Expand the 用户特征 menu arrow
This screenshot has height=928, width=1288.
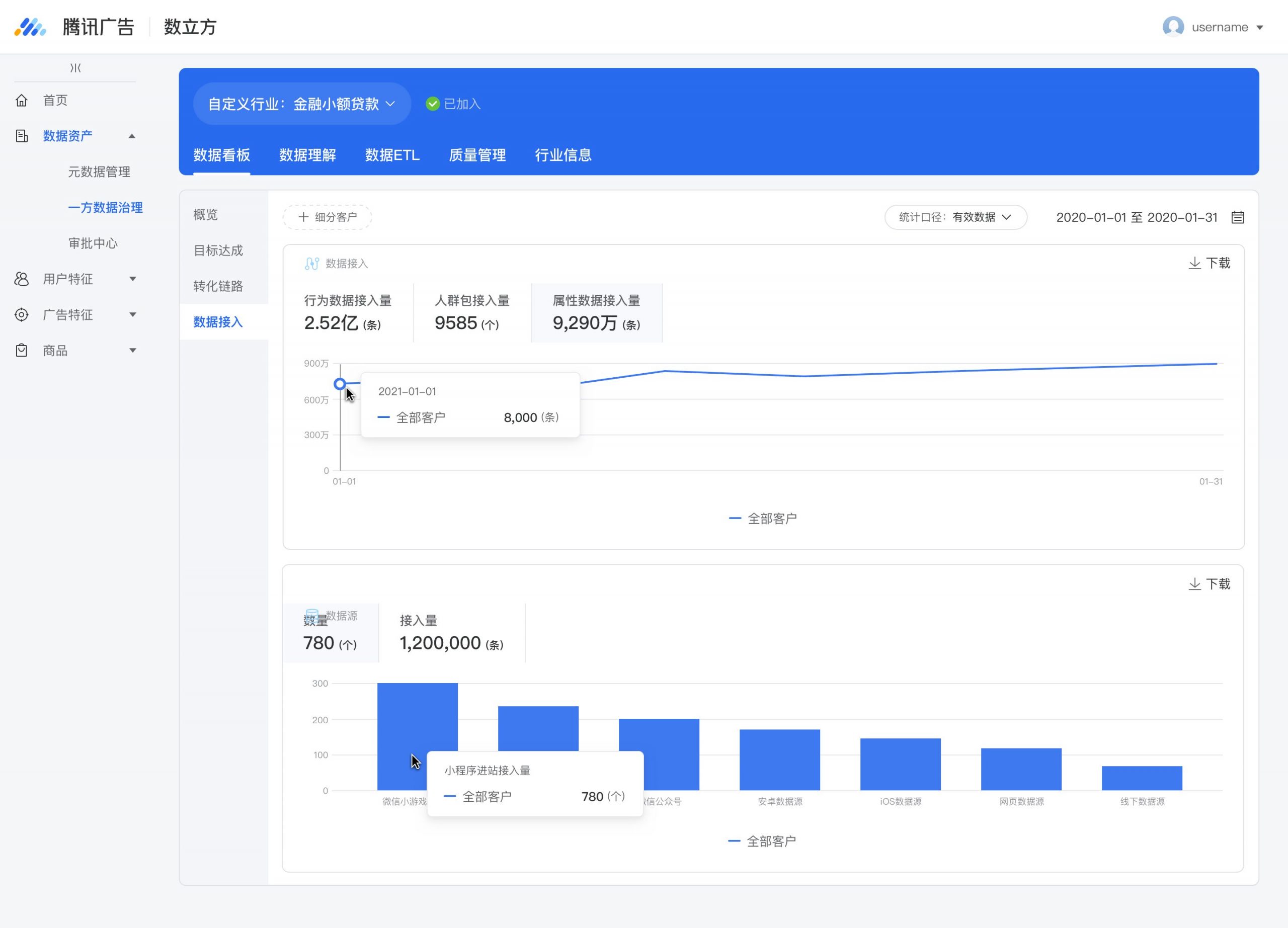132,279
